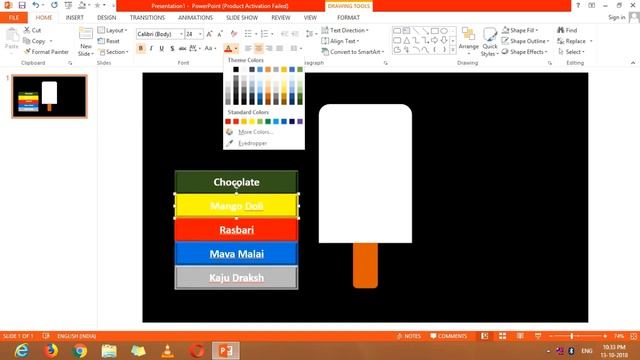Open the FILE tab
This screenshot has height=360, width=640.
click(x=14, y=18)
